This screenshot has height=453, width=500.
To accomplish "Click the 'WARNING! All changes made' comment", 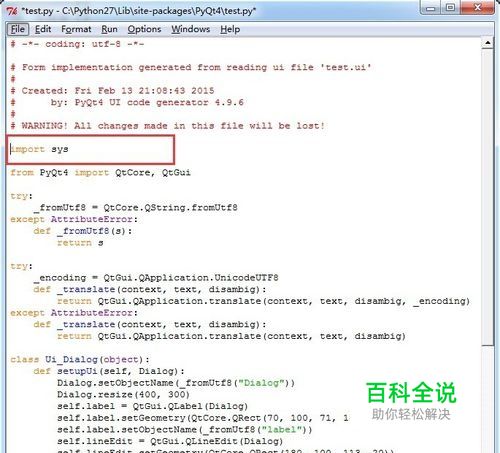I will coord(167,126).
